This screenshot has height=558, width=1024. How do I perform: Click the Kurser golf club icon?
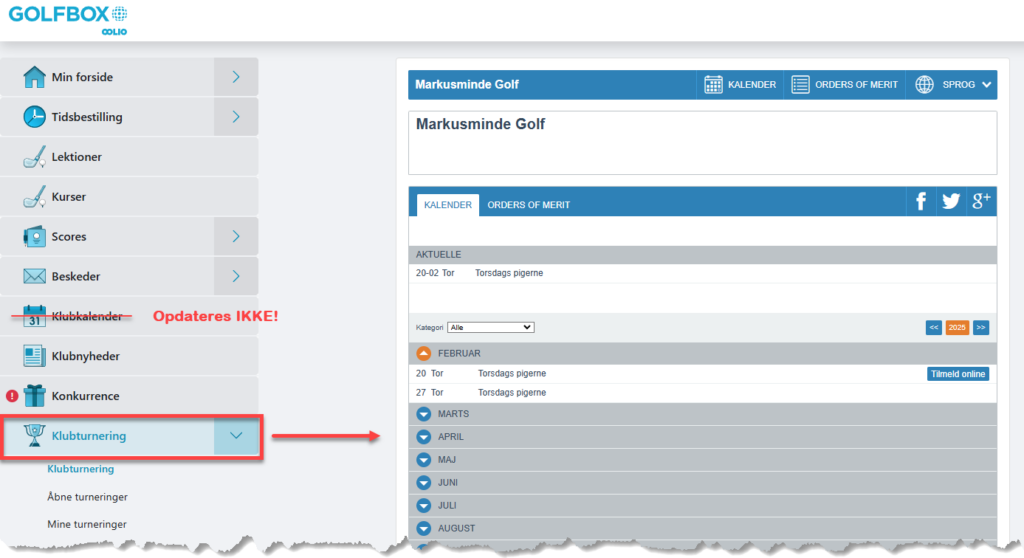pos(34,197)
